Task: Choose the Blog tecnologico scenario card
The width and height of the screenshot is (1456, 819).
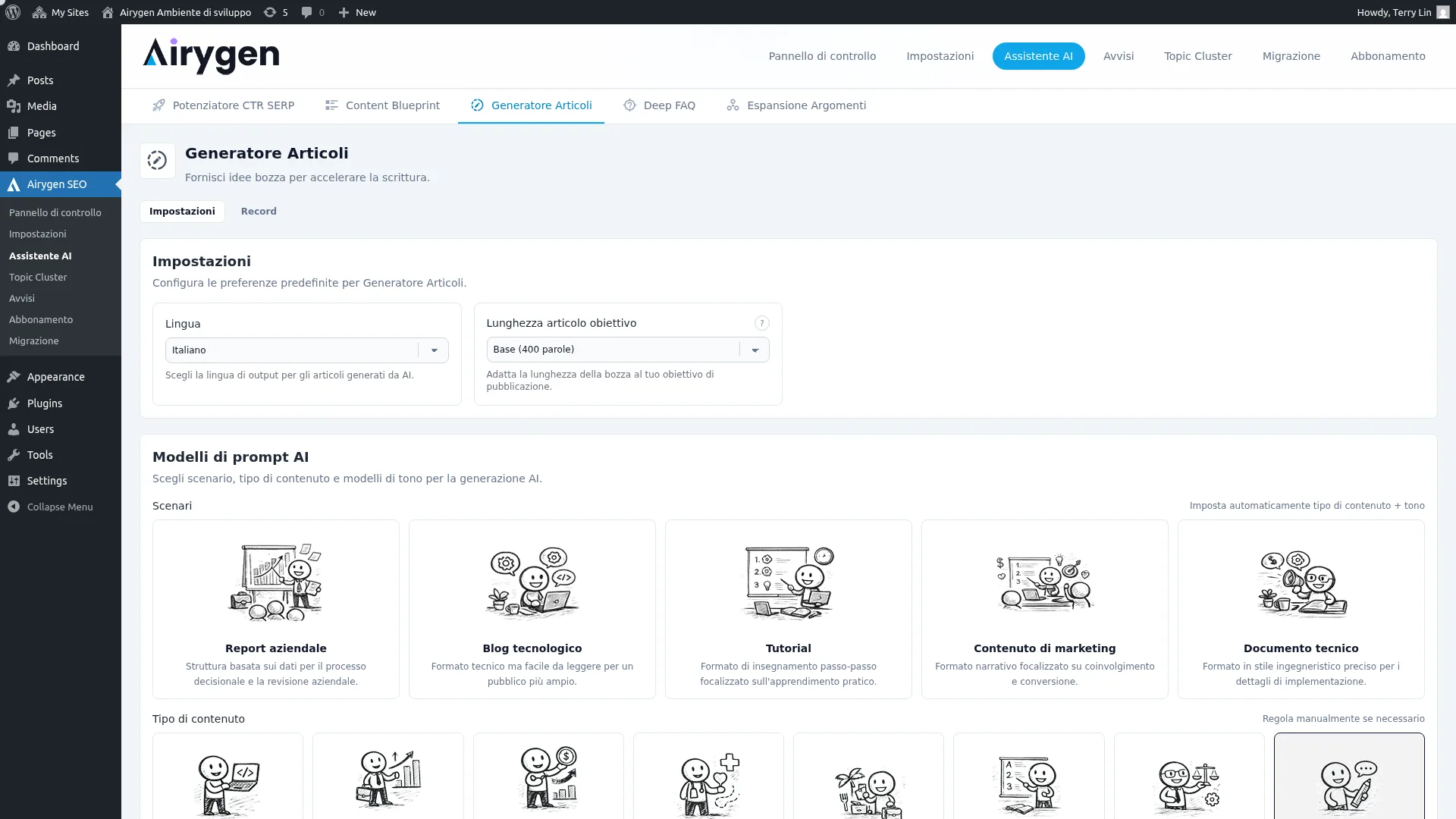Action: 532,609
